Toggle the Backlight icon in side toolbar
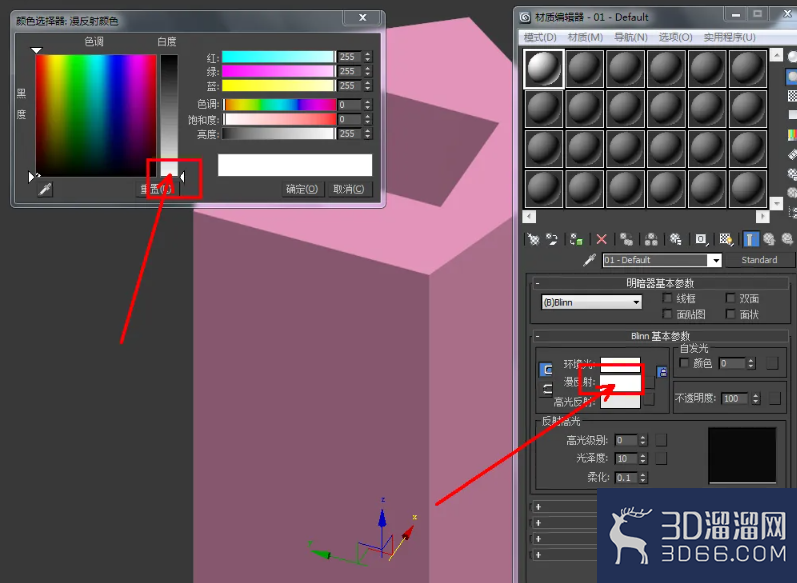797x583 pixels. [x=791, y=77]
